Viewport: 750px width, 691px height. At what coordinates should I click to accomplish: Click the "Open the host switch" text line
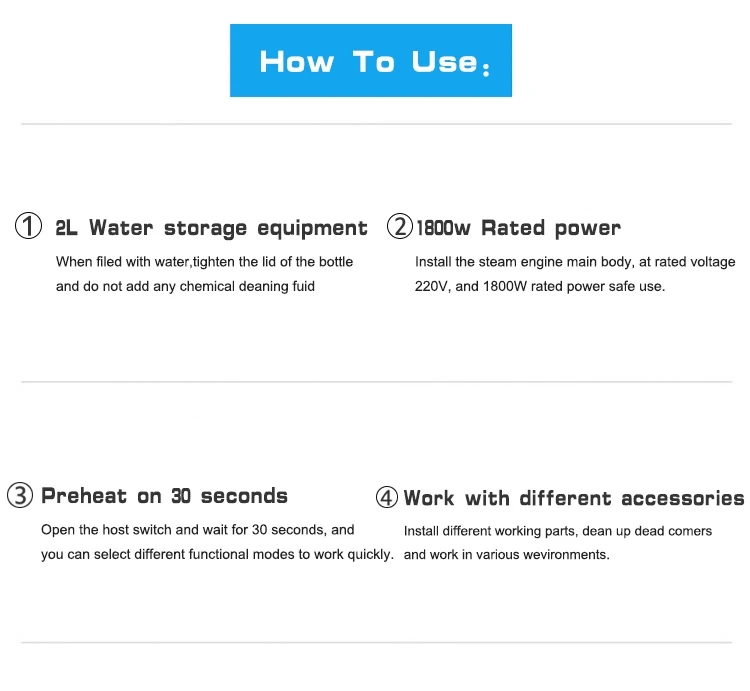198,530
